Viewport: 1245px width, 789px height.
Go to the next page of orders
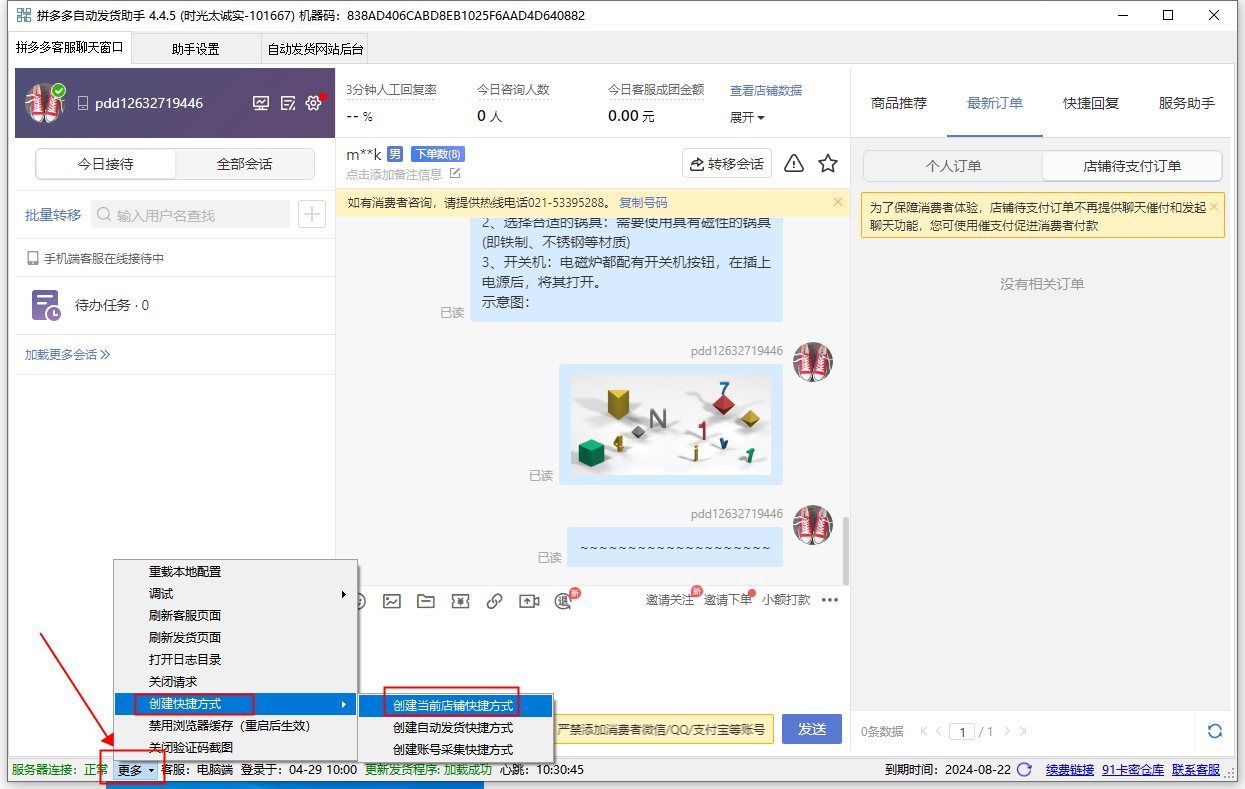pyautogui.click(x=1008, y=731)
